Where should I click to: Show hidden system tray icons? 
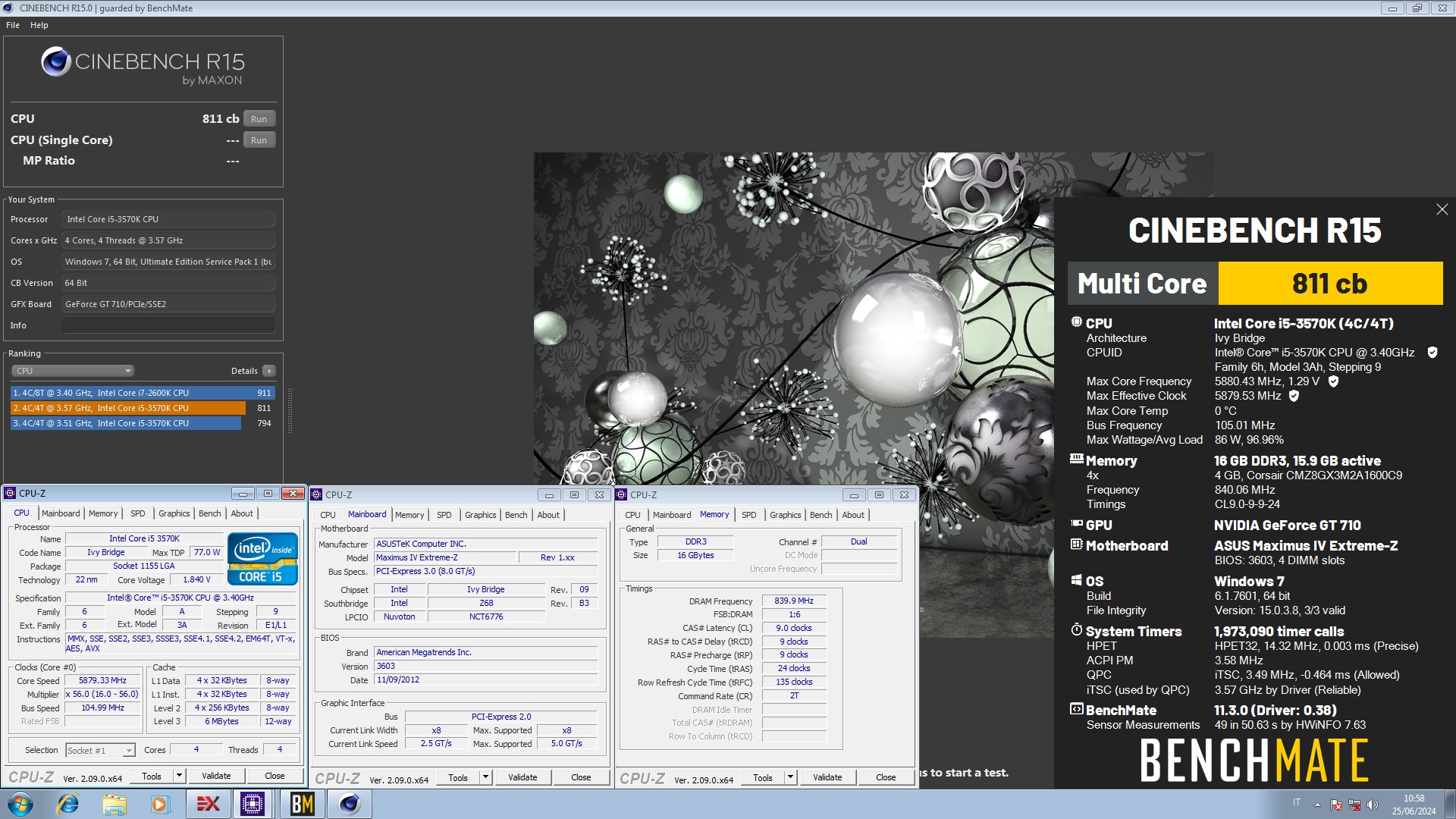click(1317, 805)
